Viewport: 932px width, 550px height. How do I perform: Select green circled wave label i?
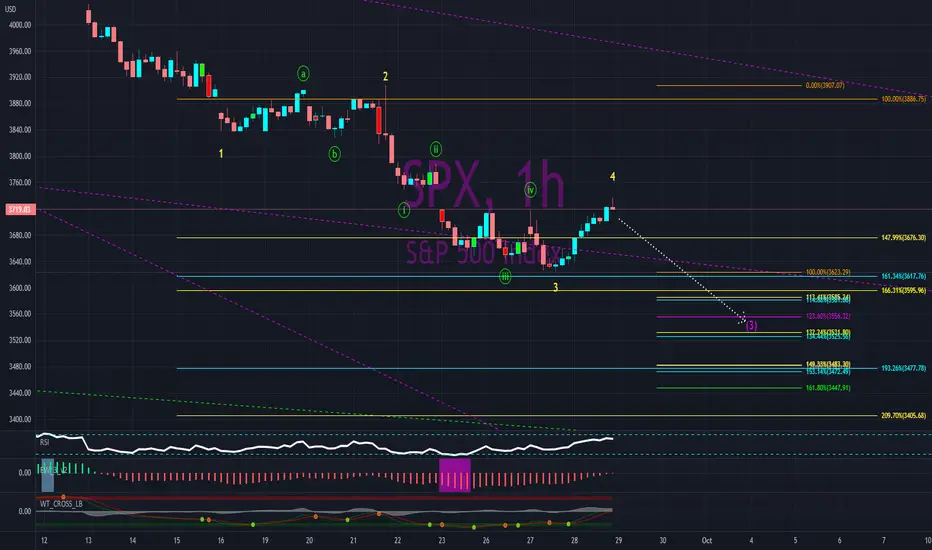(404, 210)
